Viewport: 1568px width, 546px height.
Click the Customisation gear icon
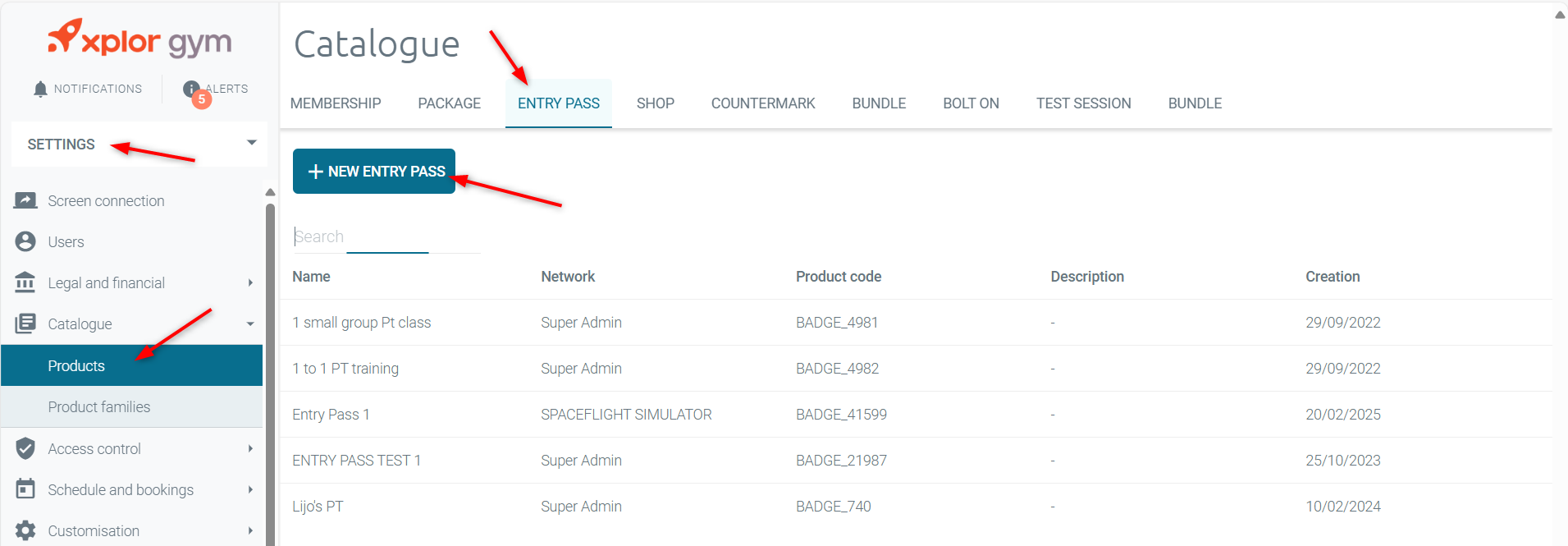(x=25, y=530)
